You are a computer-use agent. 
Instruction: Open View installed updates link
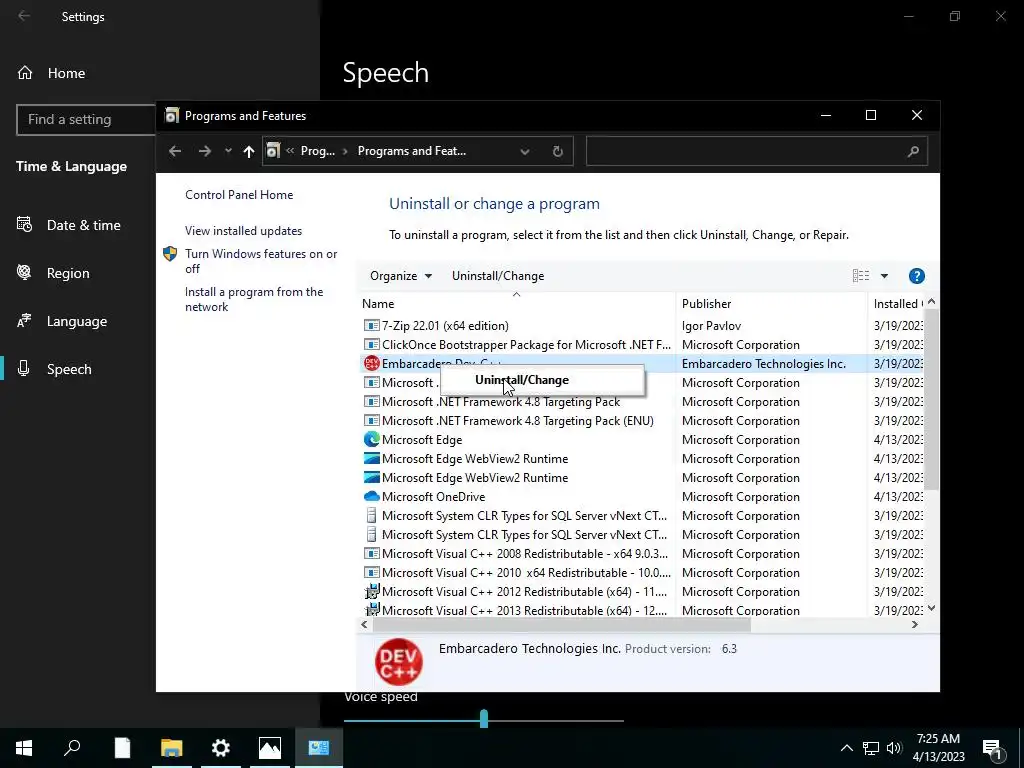point(243,231)
